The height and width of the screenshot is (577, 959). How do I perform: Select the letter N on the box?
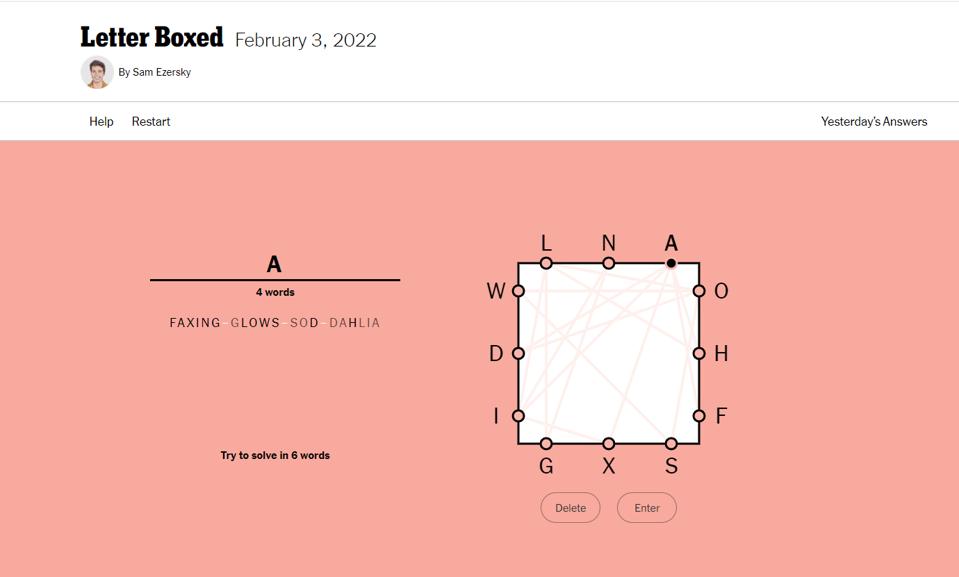pyautogui.click(x=608, y=263)
